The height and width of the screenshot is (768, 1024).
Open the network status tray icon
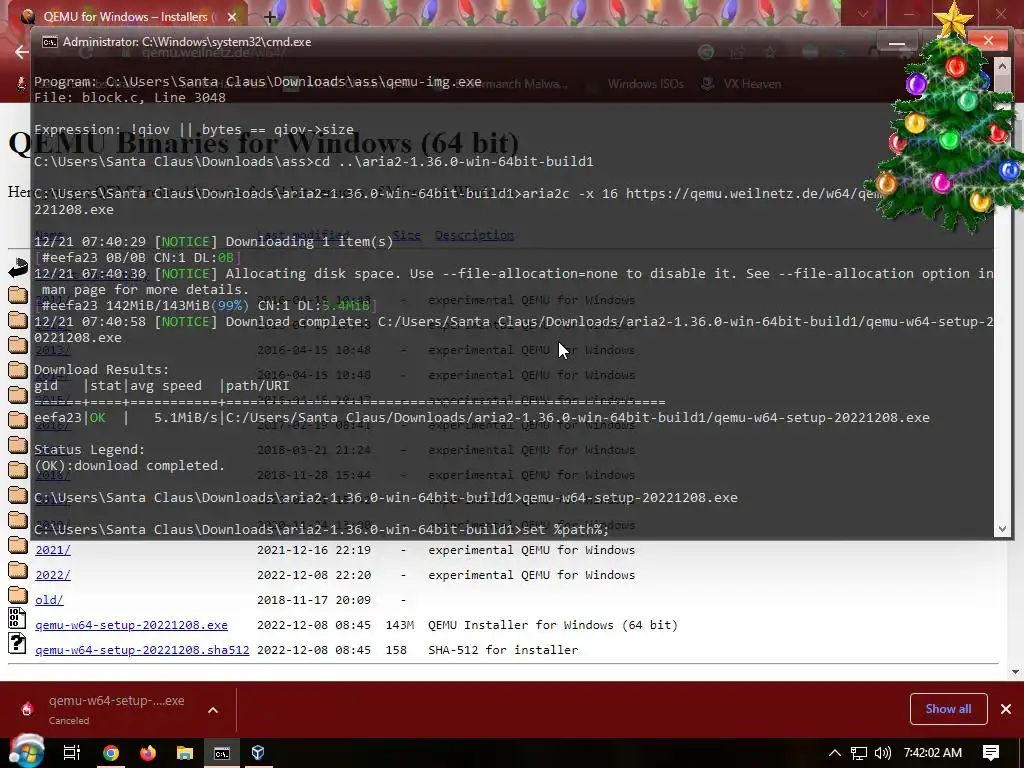click(x=859, y=753)
